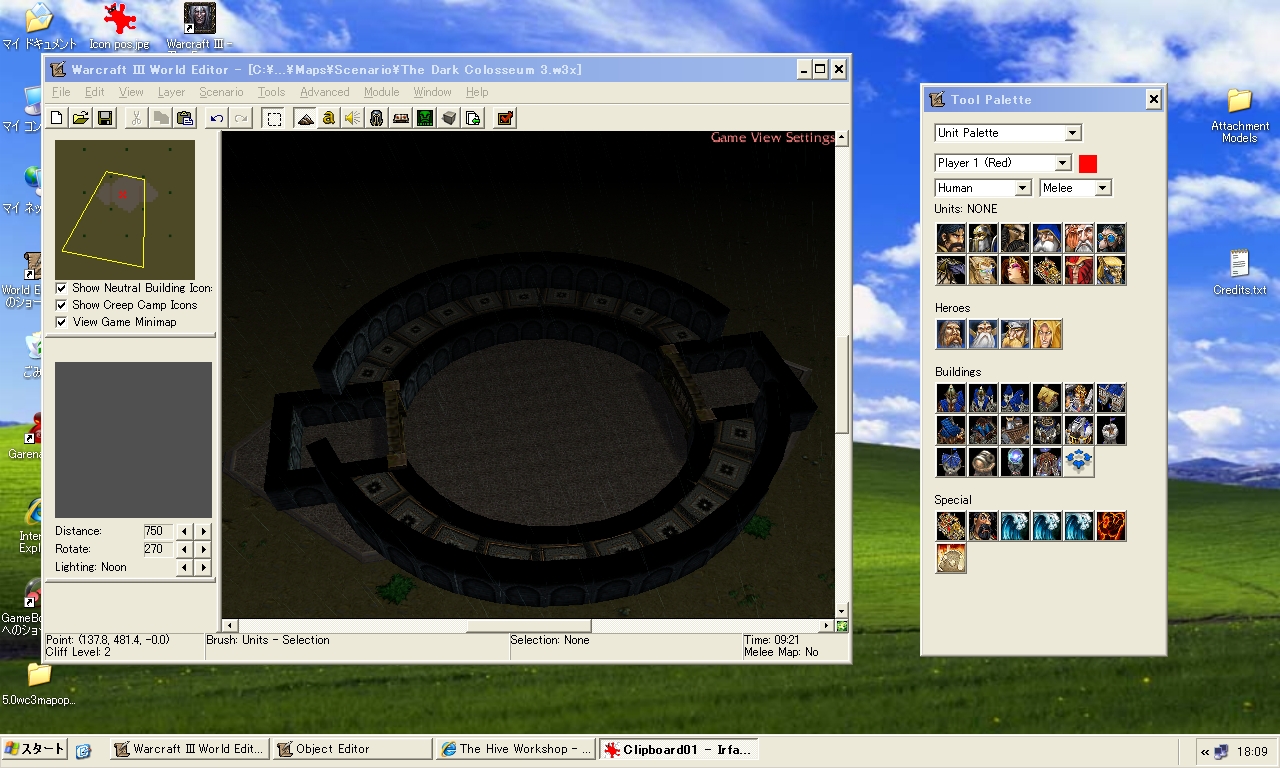The height and width of the screenshot is (768, 1280).
Task: Select the Blood Mage hero icon
Action: coord(1047,334)
